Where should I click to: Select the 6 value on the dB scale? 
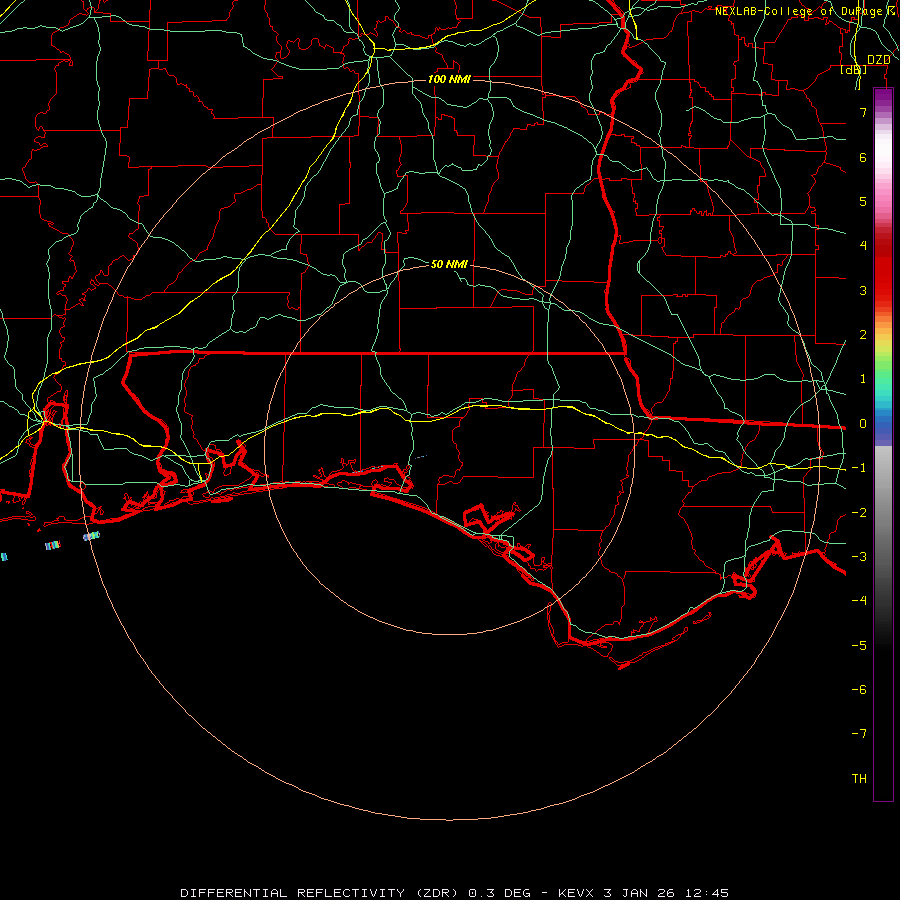point(863,157)
